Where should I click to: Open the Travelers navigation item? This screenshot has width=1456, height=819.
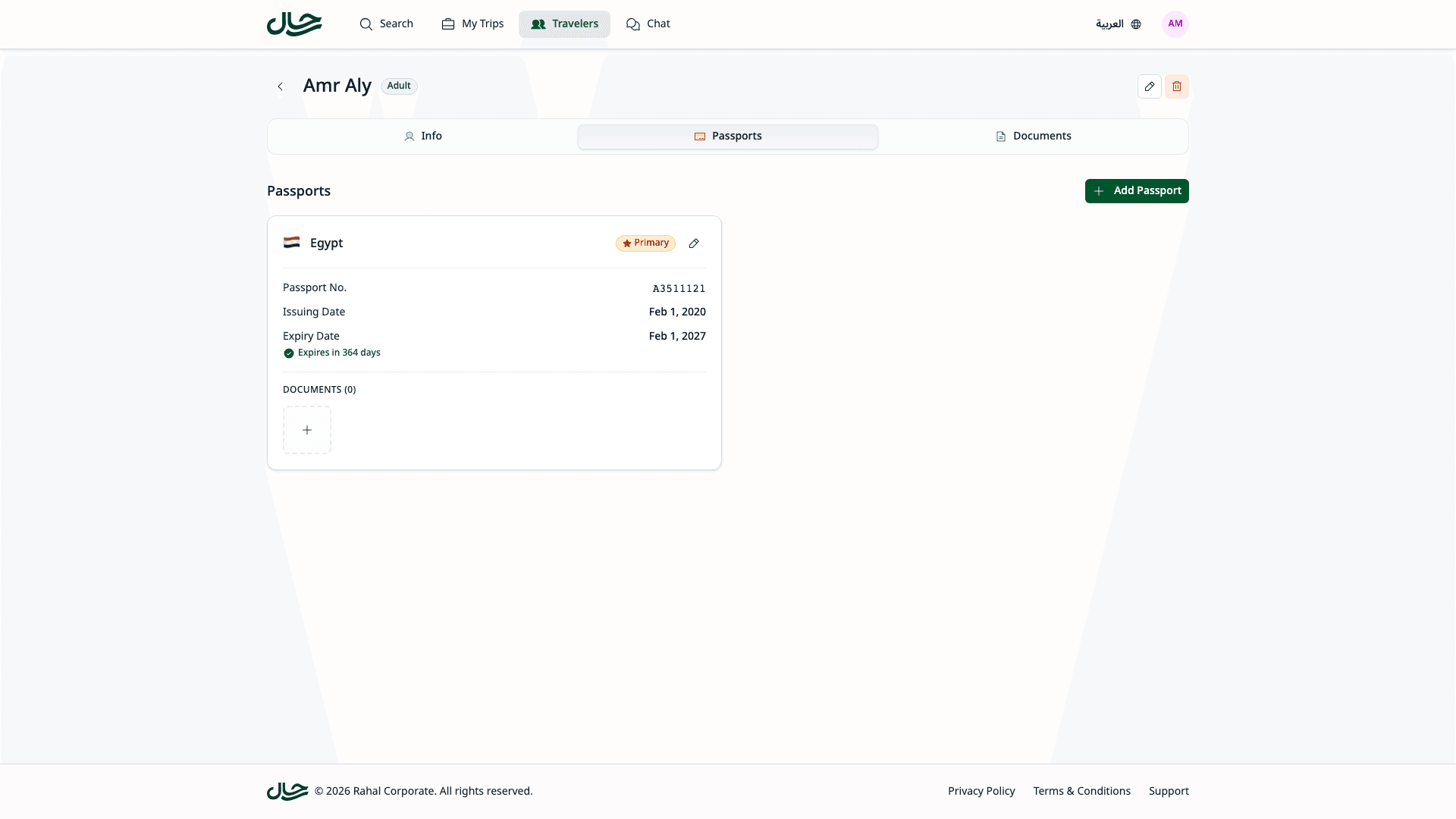(x=564, y=24)
